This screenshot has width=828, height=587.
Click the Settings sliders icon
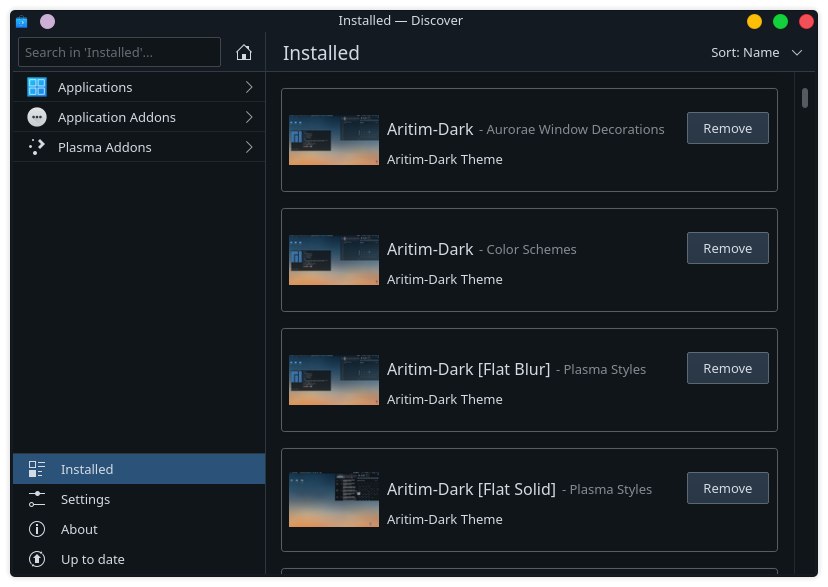37,499
